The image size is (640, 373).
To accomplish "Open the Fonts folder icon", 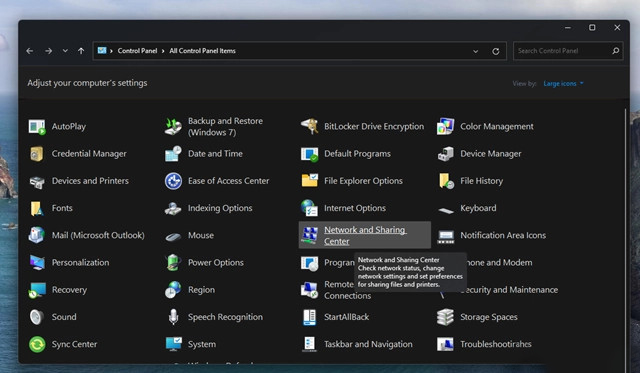I will 37,208.
